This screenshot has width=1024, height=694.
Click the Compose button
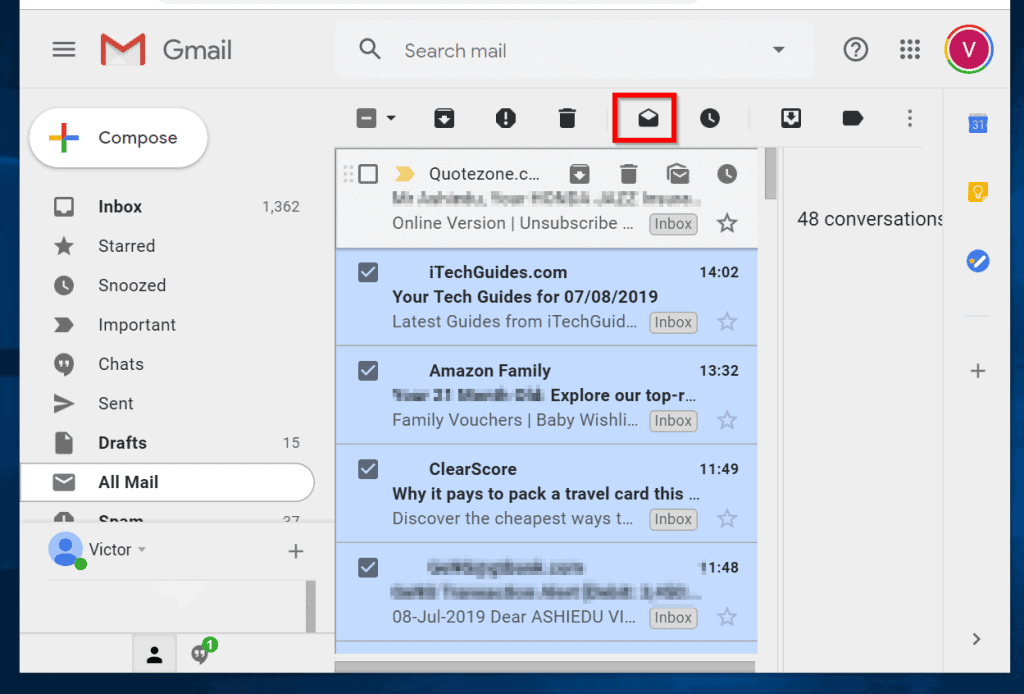tap(118, 138)
